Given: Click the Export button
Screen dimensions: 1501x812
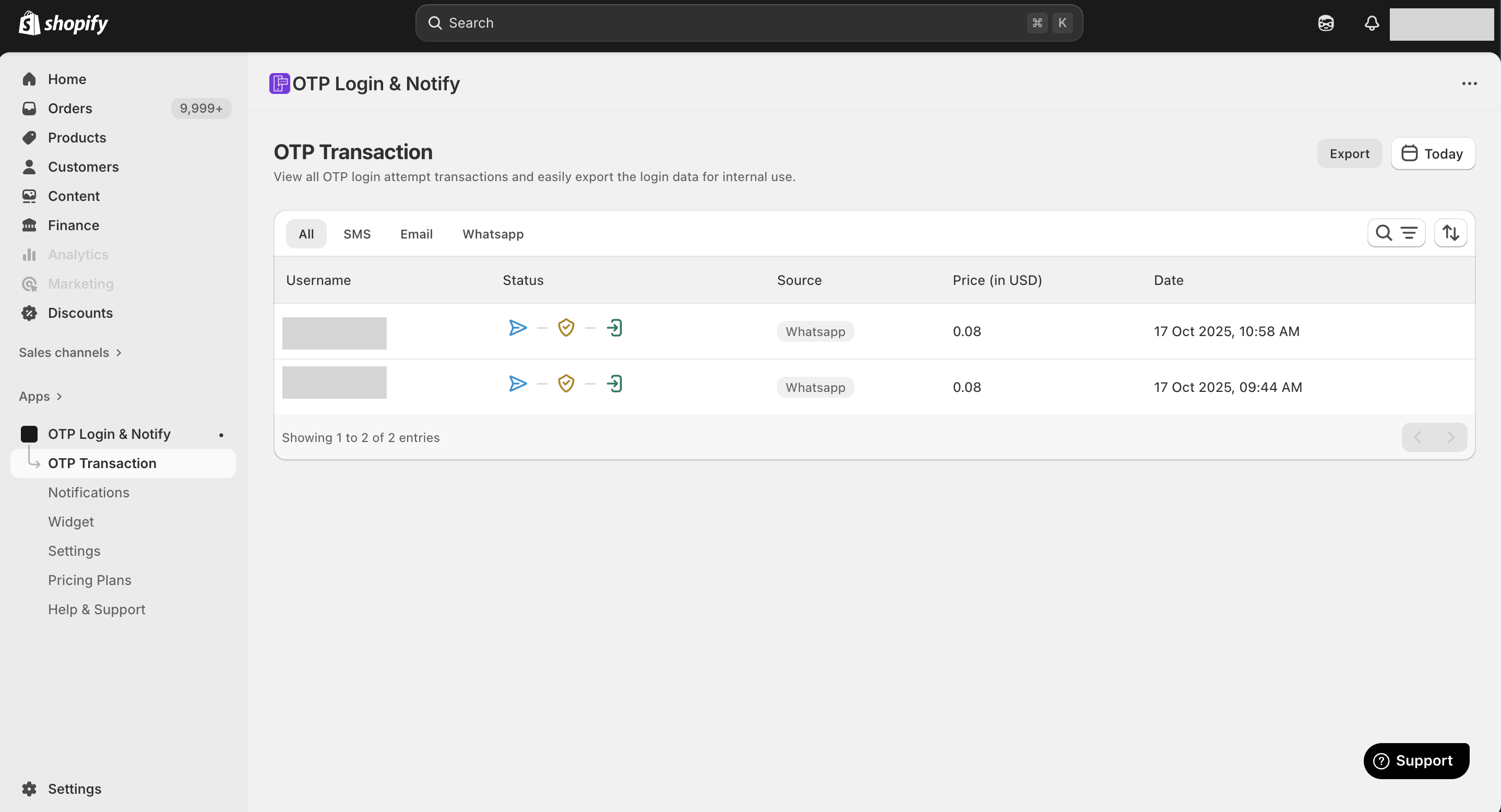Looking at the screenshot, I should tap(1349, 154).
